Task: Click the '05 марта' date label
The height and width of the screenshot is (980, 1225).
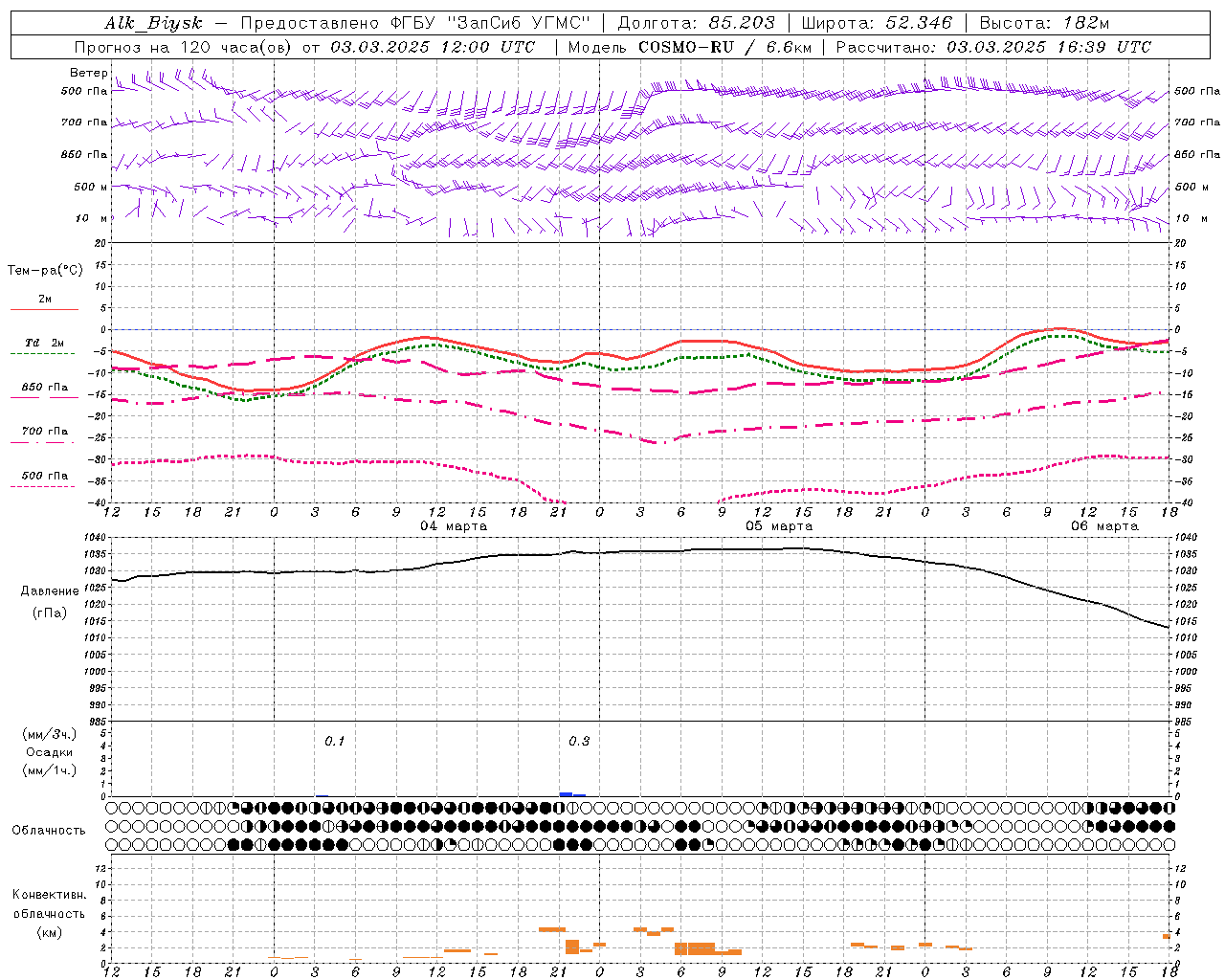Action: pyautogui.click(x=779, y=526)
